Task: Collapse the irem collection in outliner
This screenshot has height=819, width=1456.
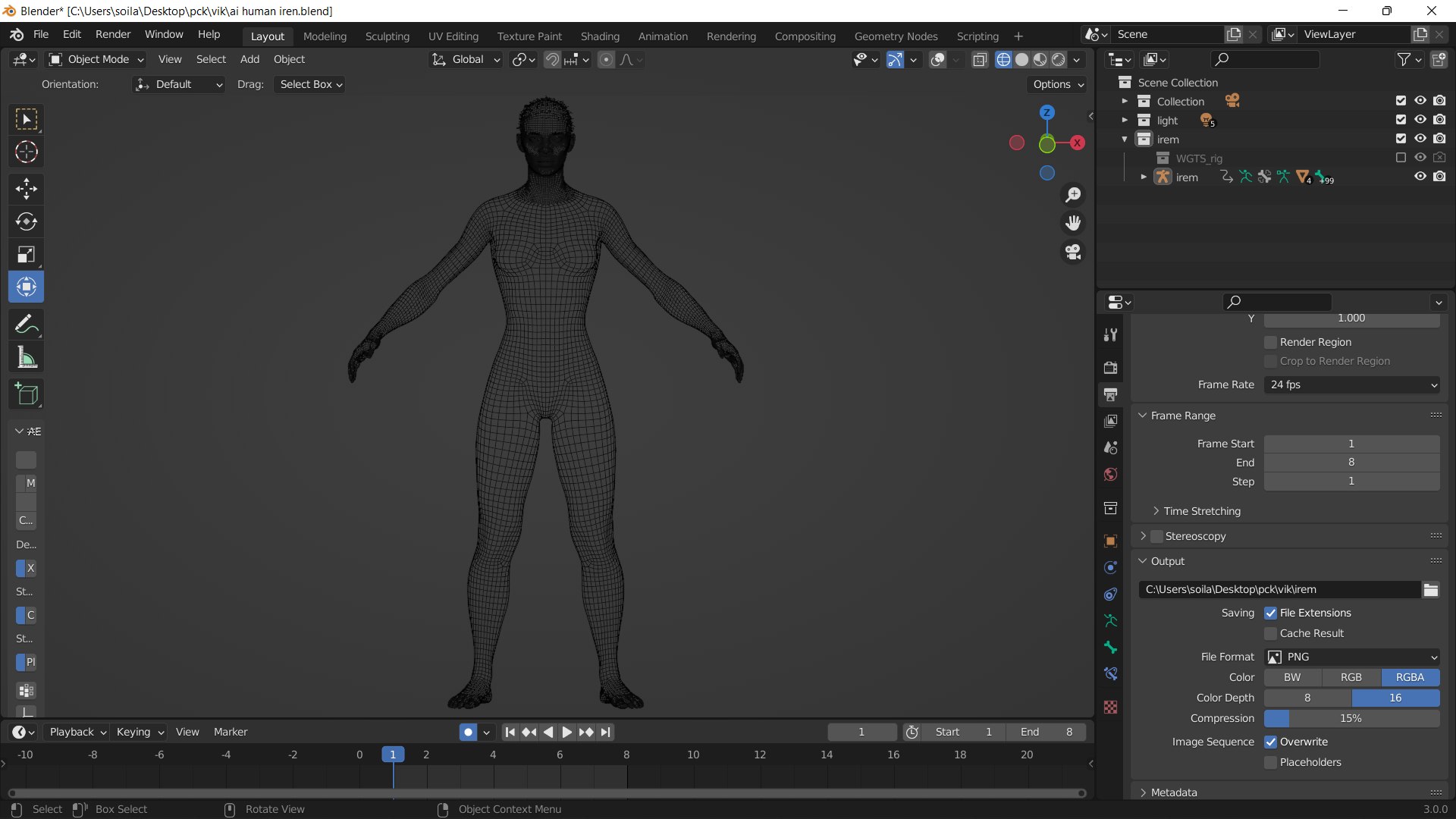Action: (x=1125, y=140)
